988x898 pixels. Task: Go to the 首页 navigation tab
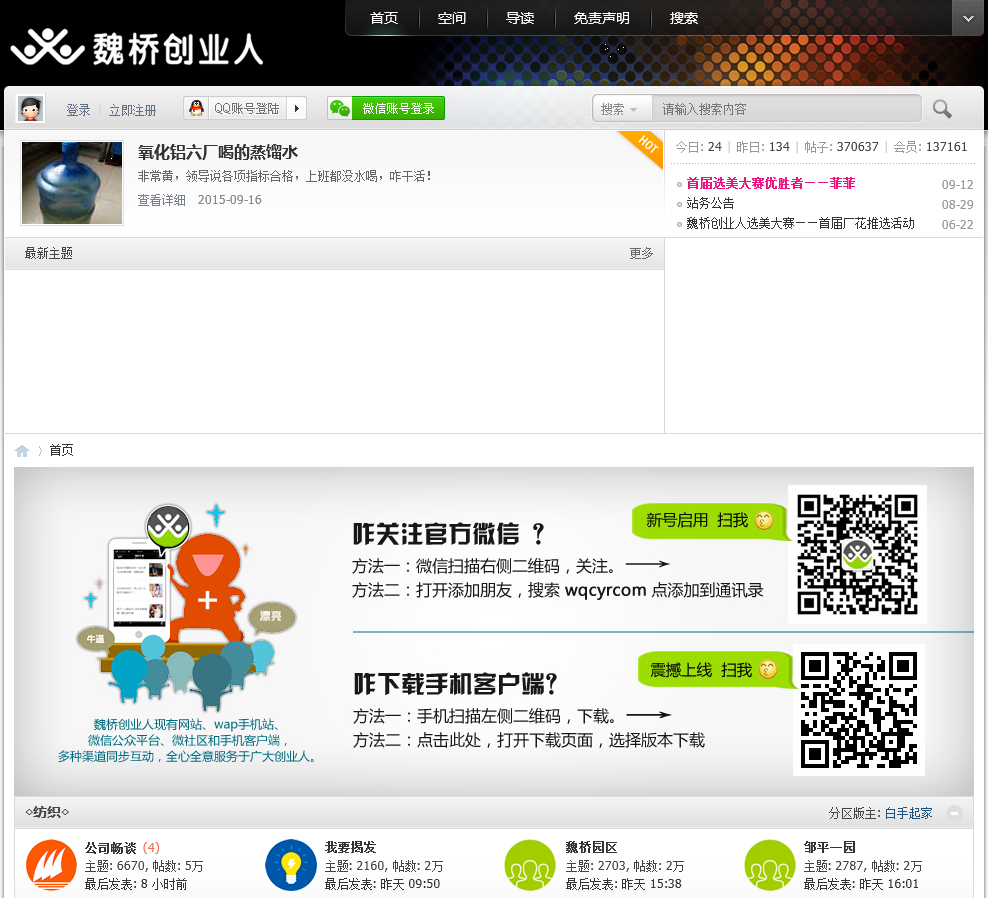click(384, 18)
